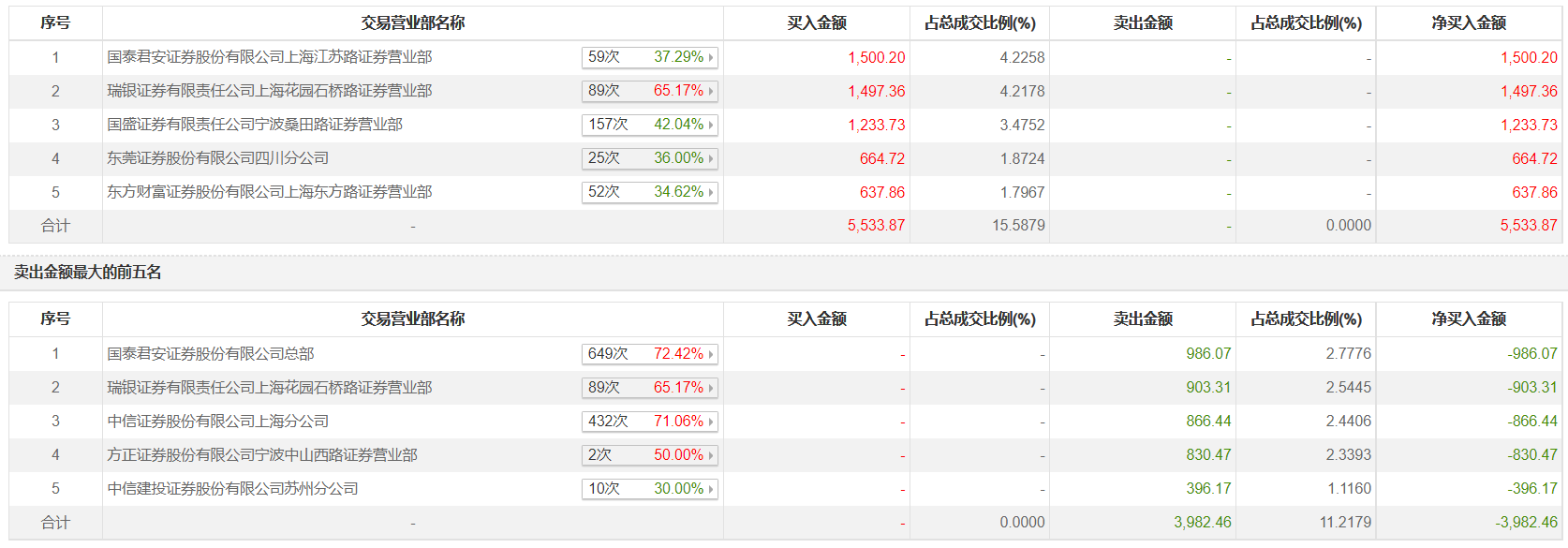Expand the 649次 72.42% badge
Viewport: 1568px width, 548px height.
[711, 354]
